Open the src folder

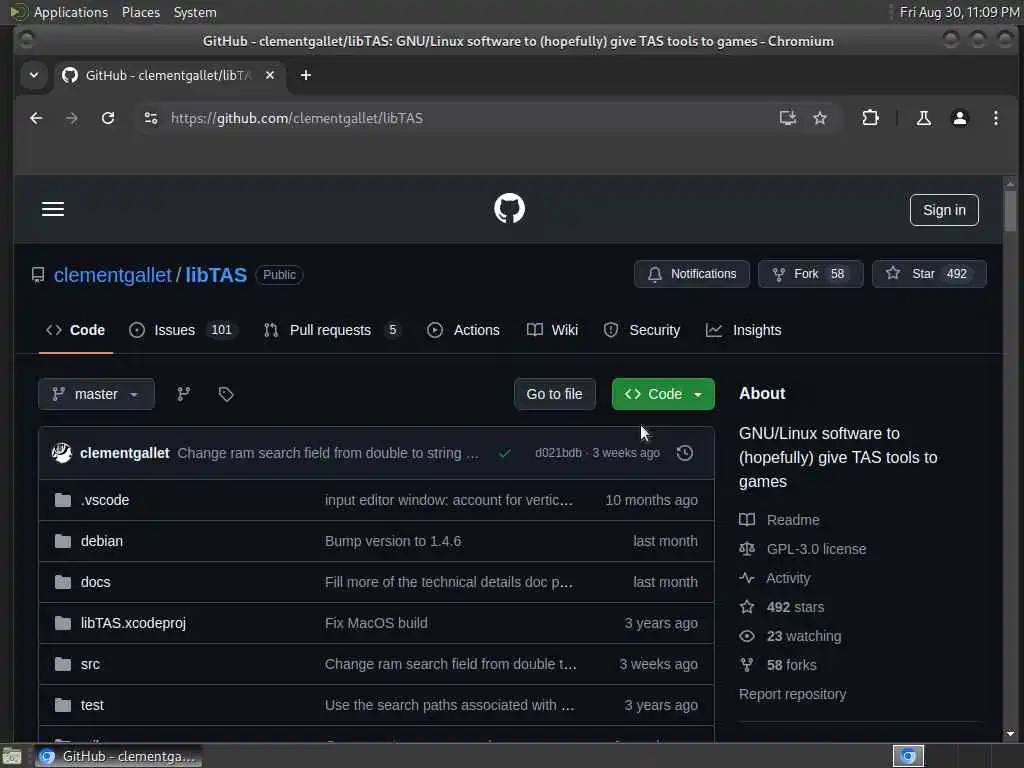coord(90,664)
